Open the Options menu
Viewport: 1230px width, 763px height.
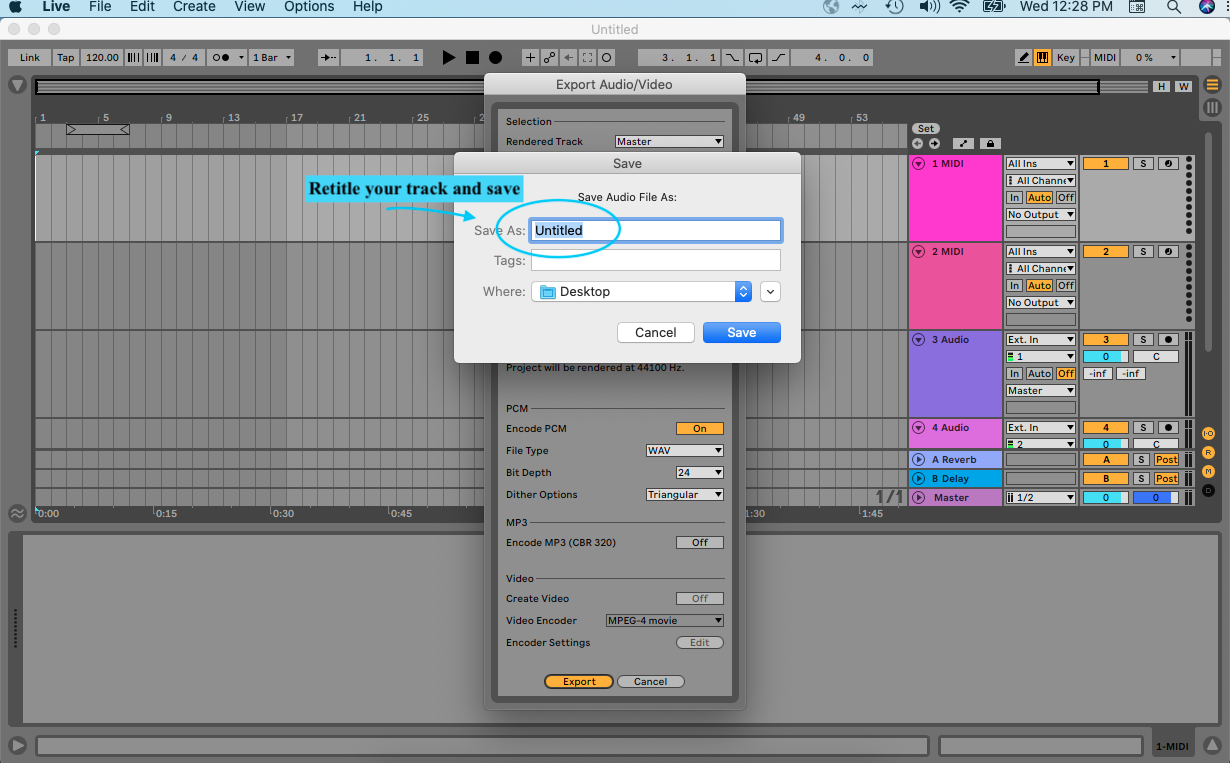click(309, 7)
